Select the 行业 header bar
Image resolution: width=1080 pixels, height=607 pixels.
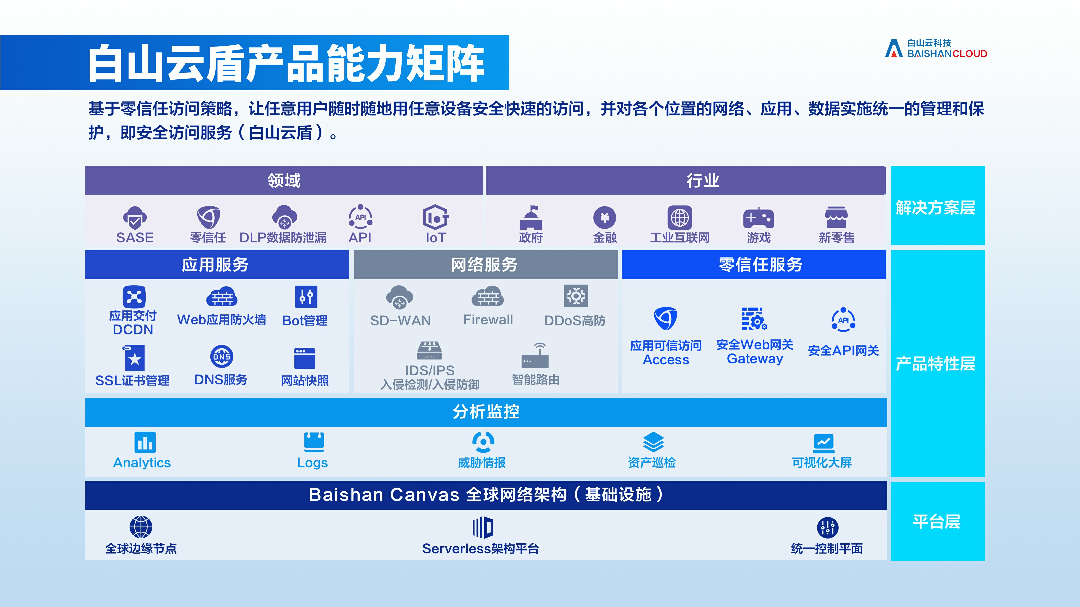(686, 181)
